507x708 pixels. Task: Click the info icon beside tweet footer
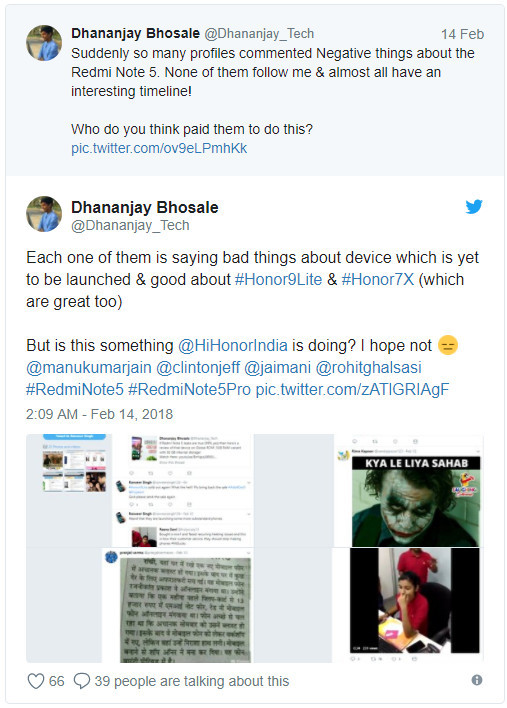477,680
